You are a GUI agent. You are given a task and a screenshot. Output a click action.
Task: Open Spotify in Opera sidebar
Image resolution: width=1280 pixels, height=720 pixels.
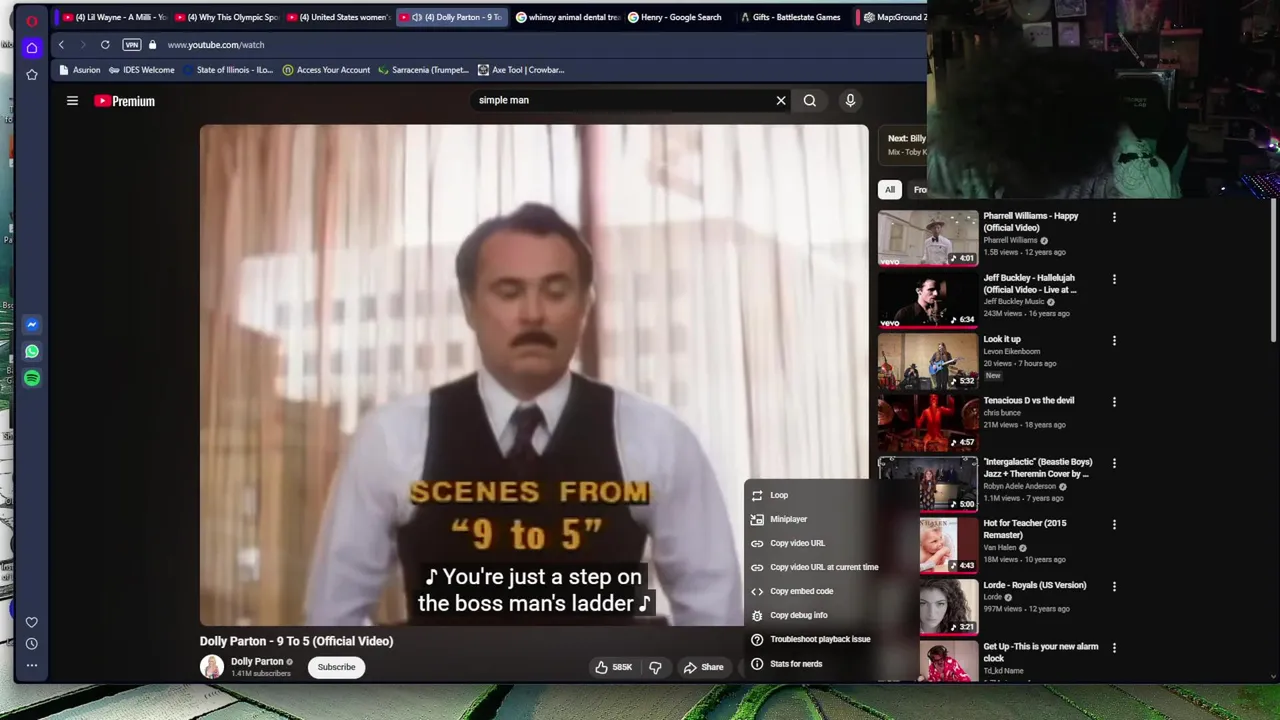click(x=32, y=378)
